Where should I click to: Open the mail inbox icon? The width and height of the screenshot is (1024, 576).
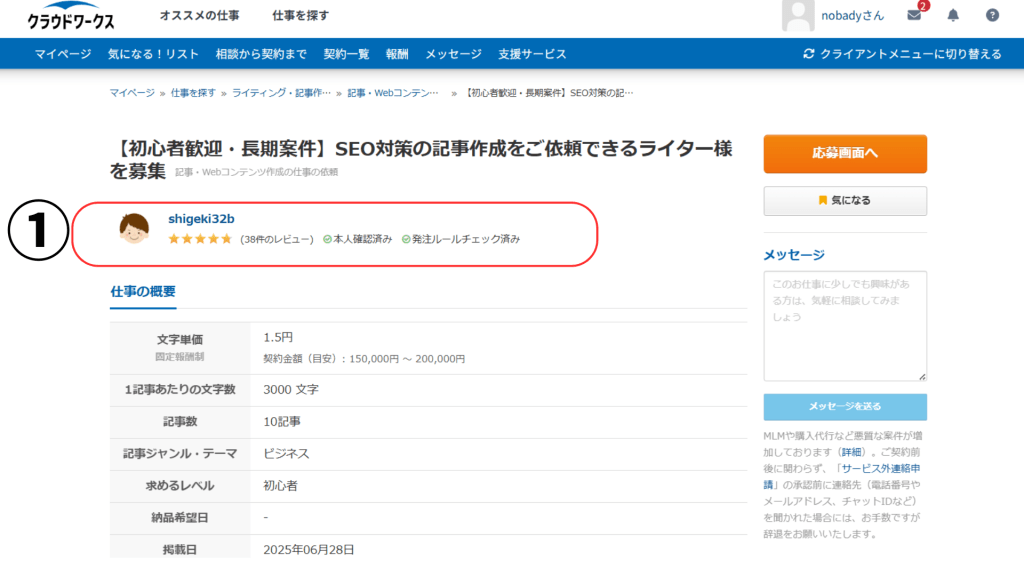[914, 15]
